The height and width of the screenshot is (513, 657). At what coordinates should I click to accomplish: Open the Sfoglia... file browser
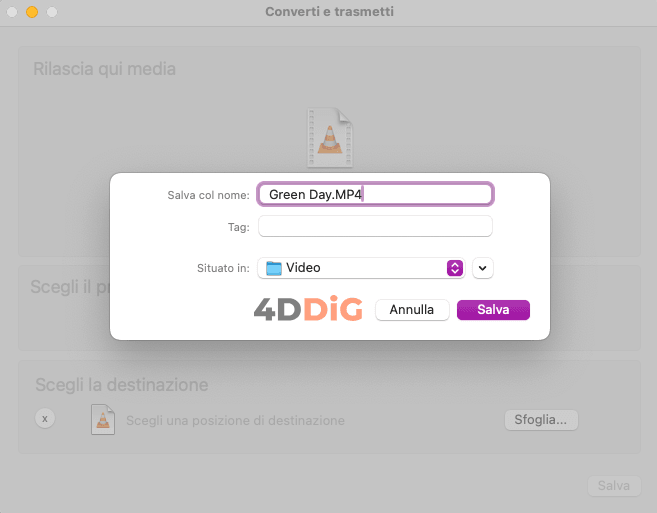pyautogui.click(x=541, y=420)
